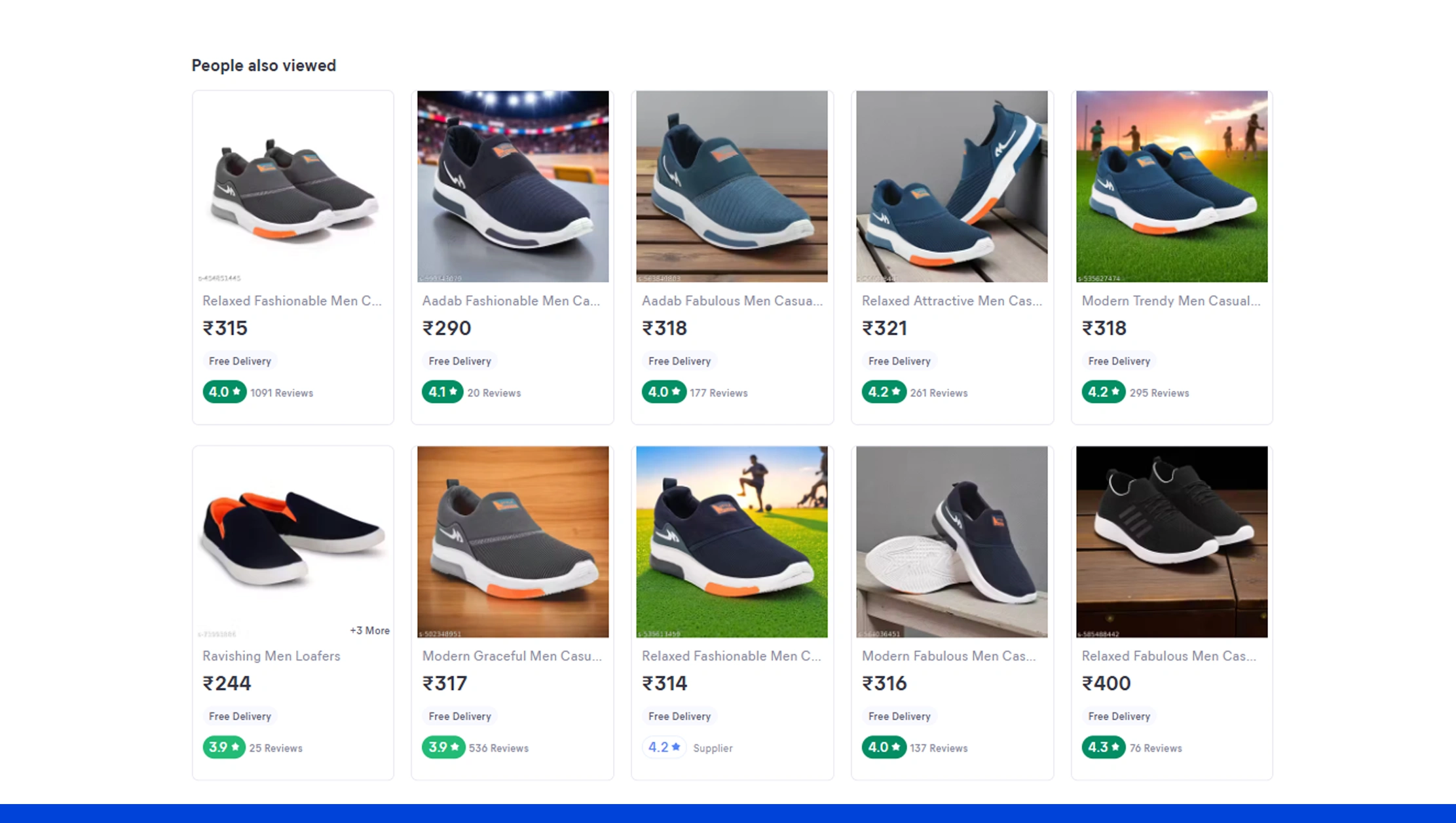Click the rating badge beside 536 Reviews
The height and width of the screenshot is (823, 1456).
point(443,748)
